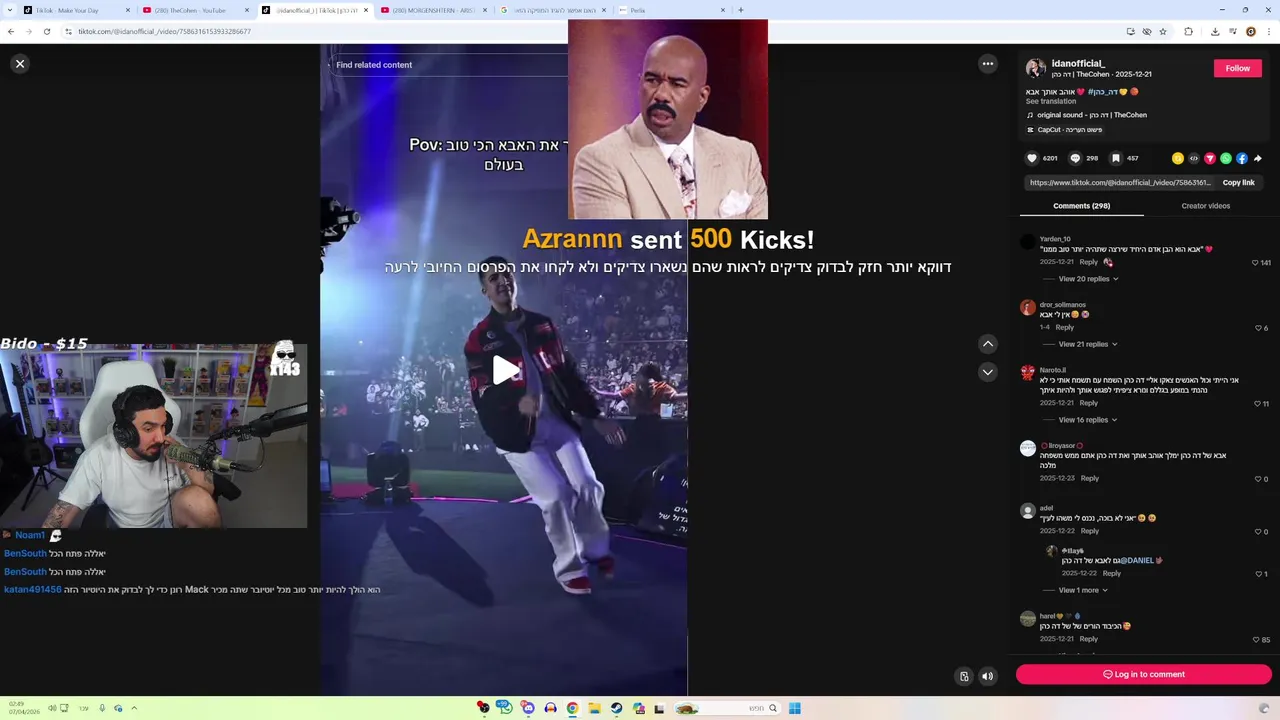The width and height of the screenshot is (1280, 720).
Task: Click See translation under the caption
Action: coord(1051,101)
